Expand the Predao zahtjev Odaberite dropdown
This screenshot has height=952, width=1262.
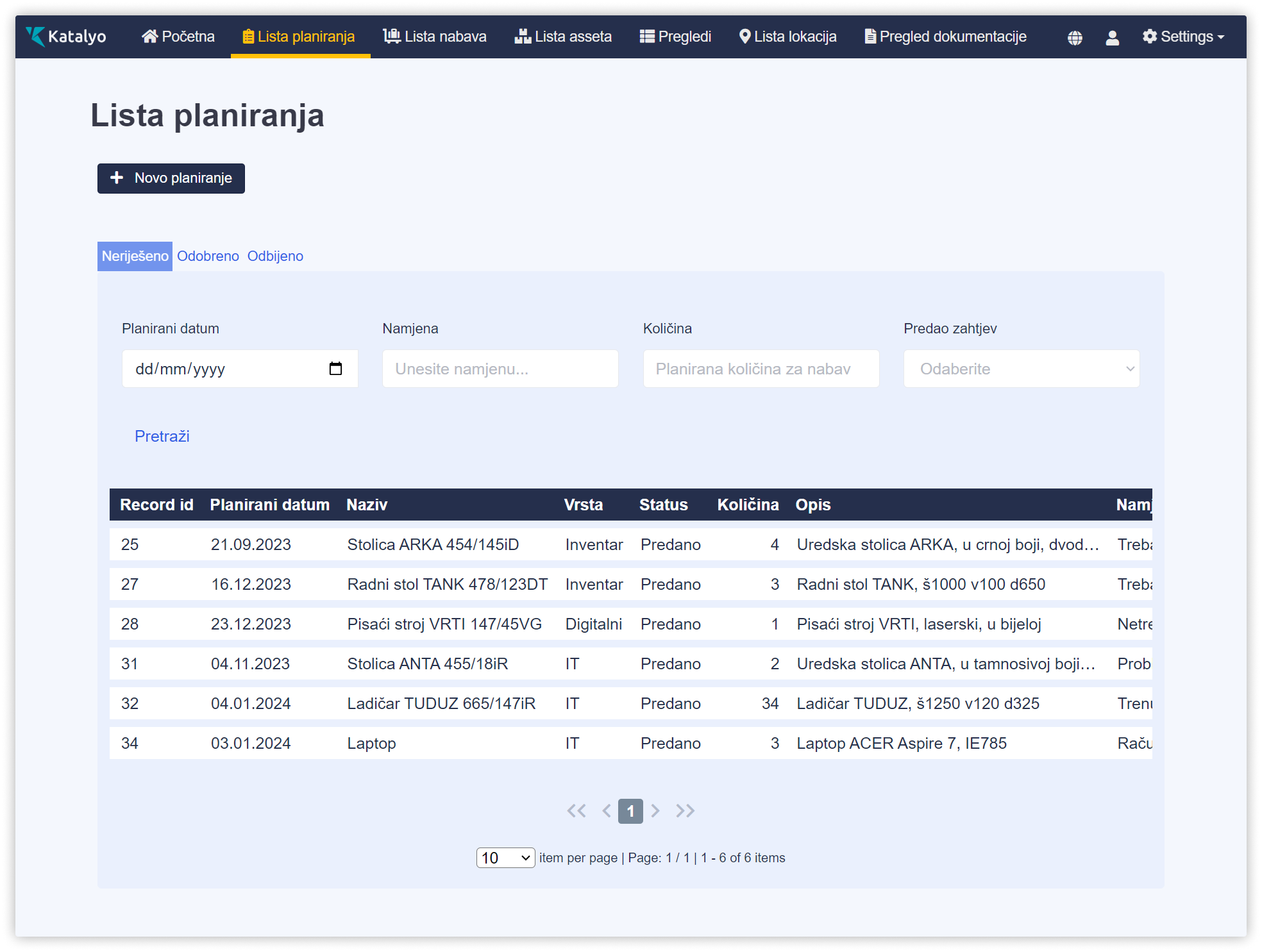click(x=1021, y=369)
